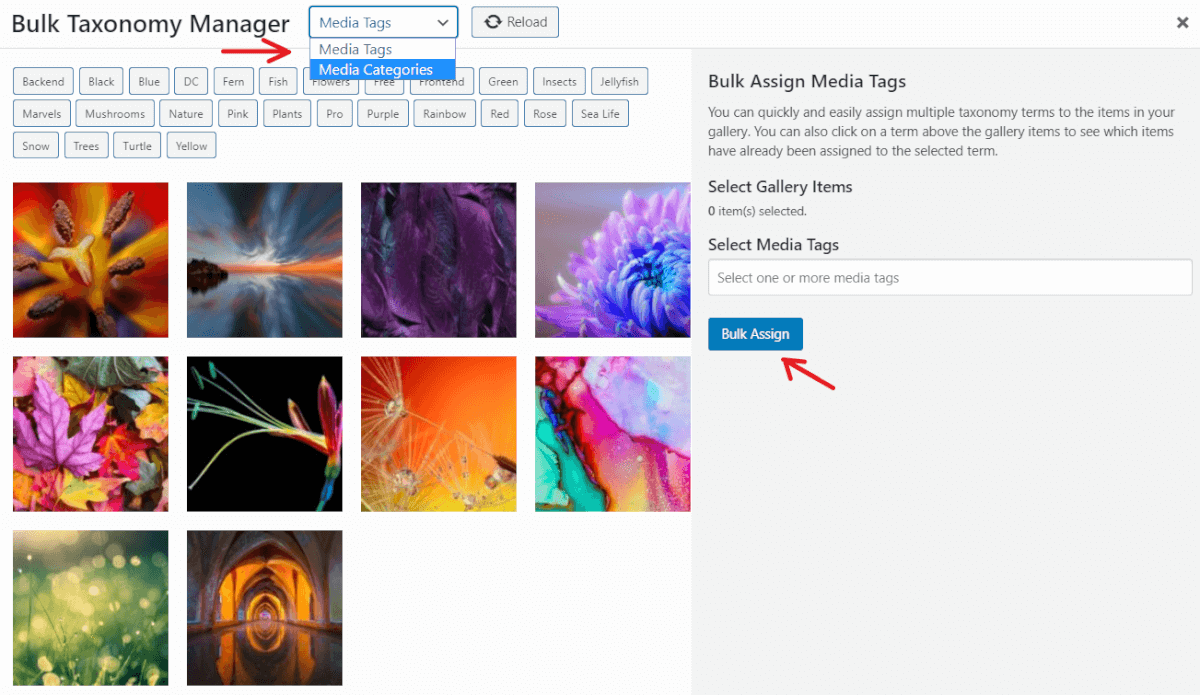
Task: Choose Media Tags in dropdown list
Action: point(382,49)
